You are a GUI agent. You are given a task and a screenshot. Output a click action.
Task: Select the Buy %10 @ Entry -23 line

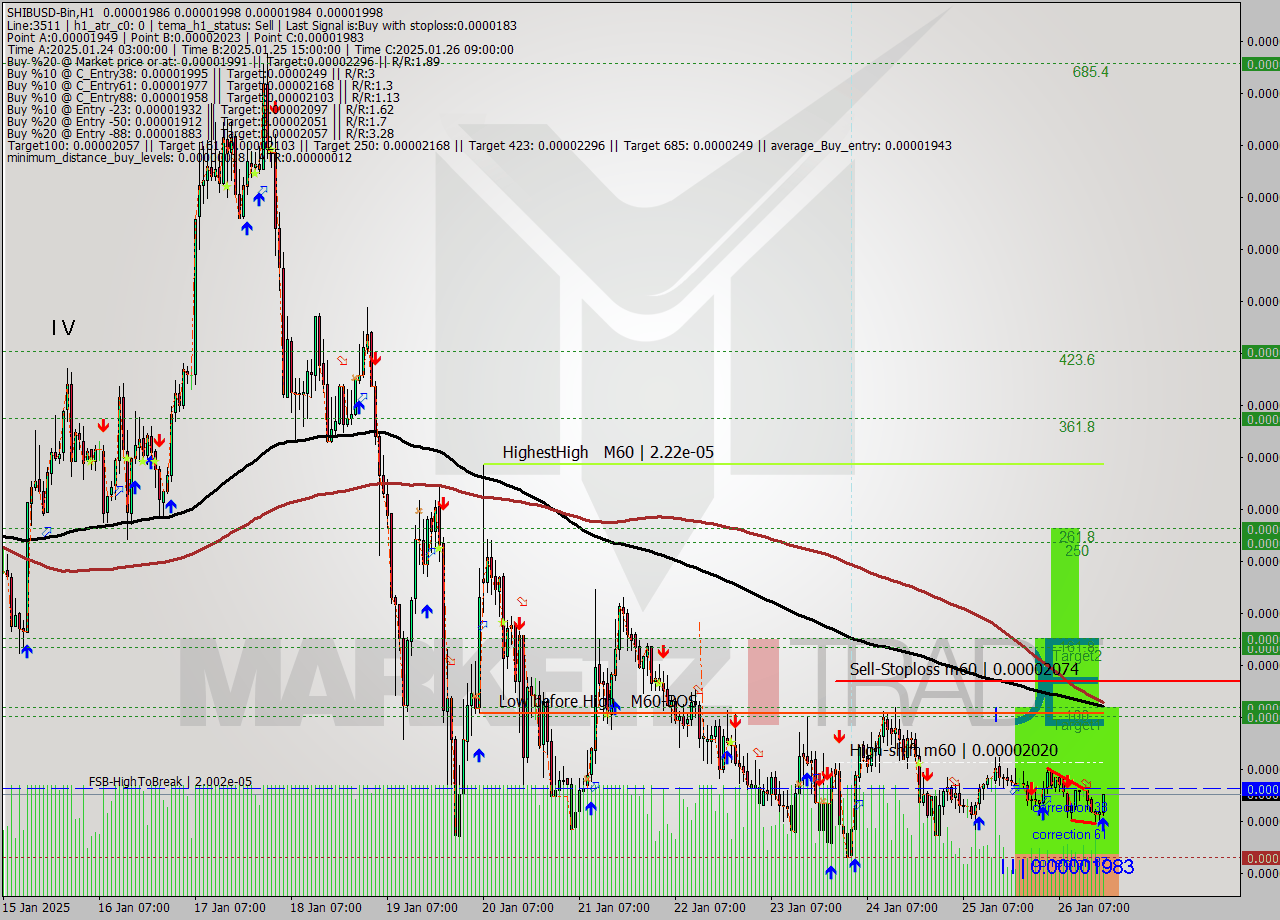(x=200, y=109)
